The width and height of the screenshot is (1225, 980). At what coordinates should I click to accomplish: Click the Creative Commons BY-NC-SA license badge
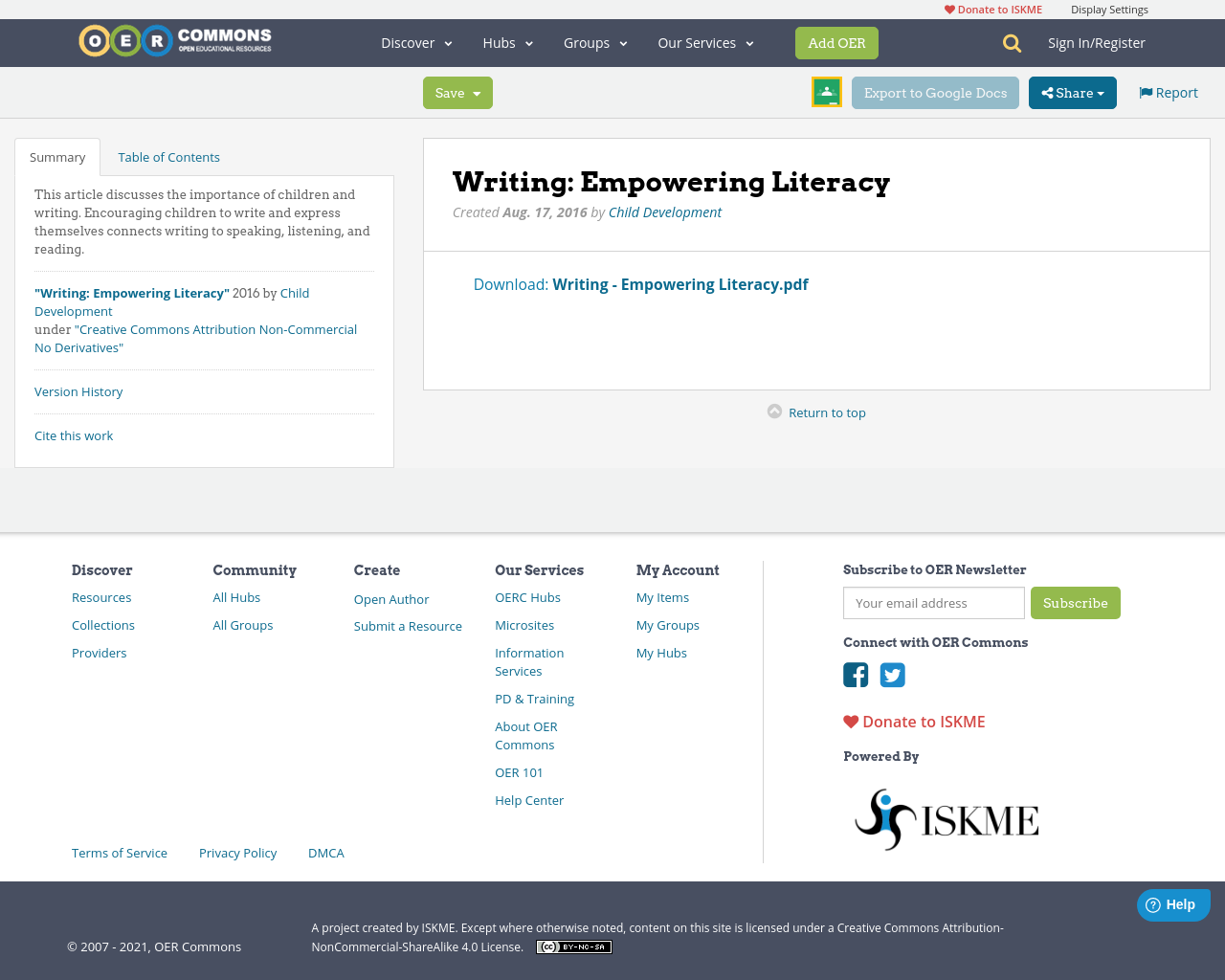[x=573, y=946]
